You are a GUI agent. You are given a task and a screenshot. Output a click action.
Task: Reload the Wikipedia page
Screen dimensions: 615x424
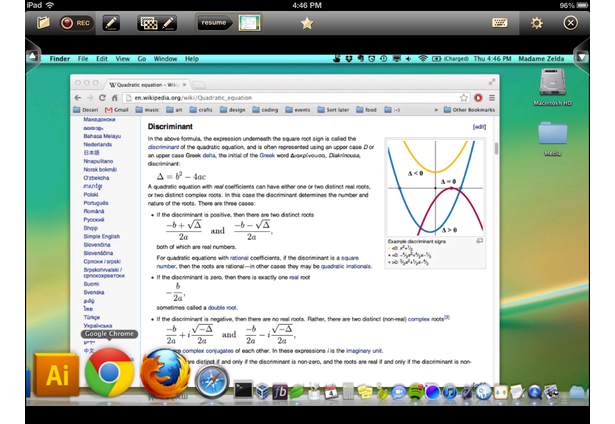click(x=102, y=98)
